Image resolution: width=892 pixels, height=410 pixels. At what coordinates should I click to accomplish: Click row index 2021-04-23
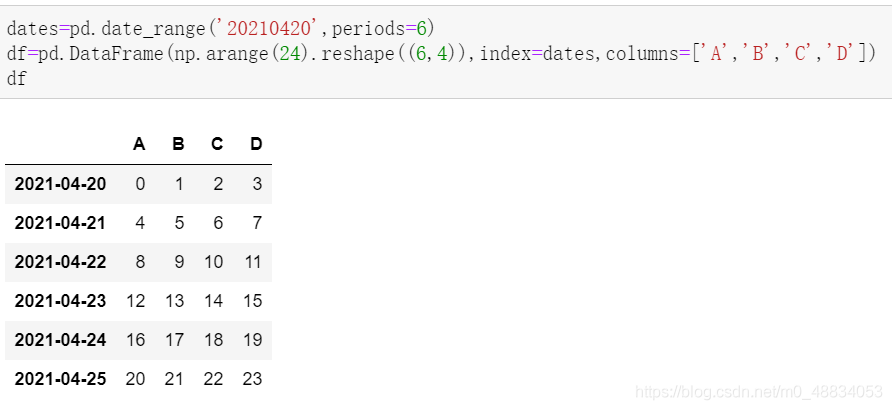coord(60,301)
